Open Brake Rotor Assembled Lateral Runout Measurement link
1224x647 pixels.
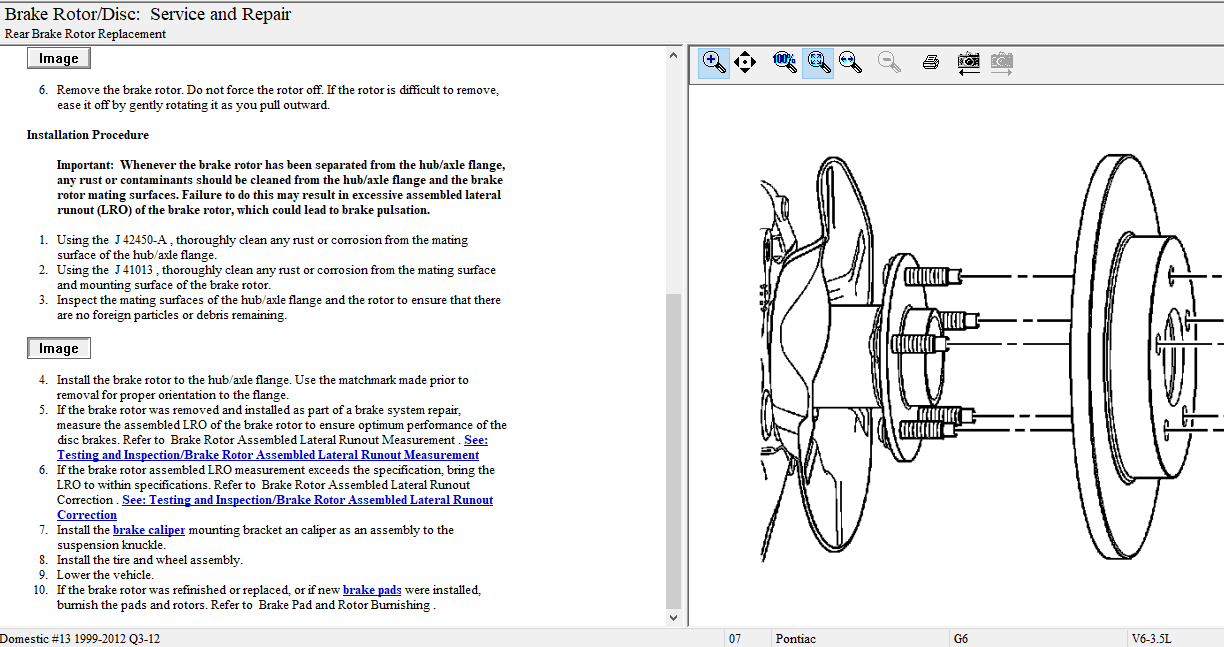point(267,455)
